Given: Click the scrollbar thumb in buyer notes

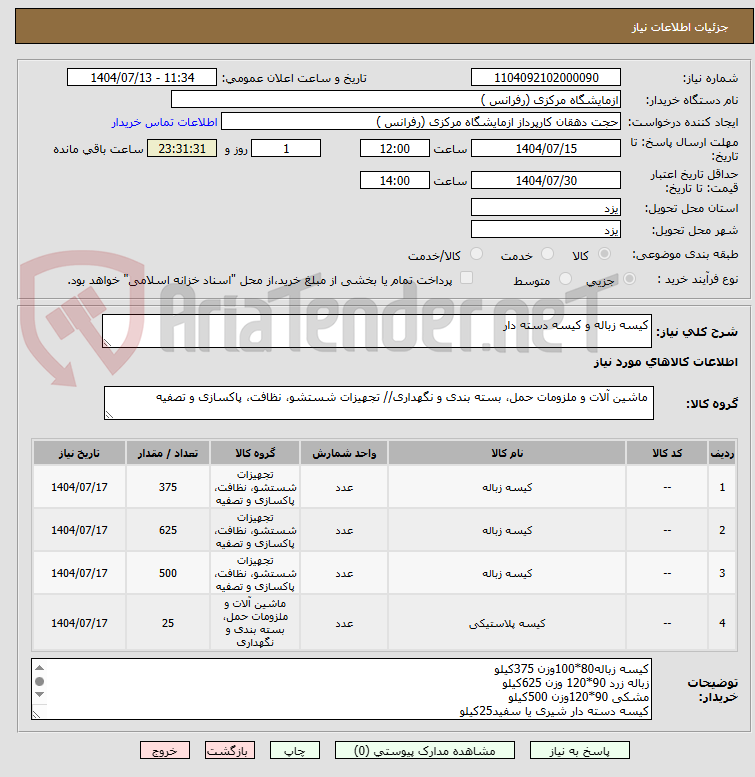Looking at the screenshot, I should click(40, 681).
